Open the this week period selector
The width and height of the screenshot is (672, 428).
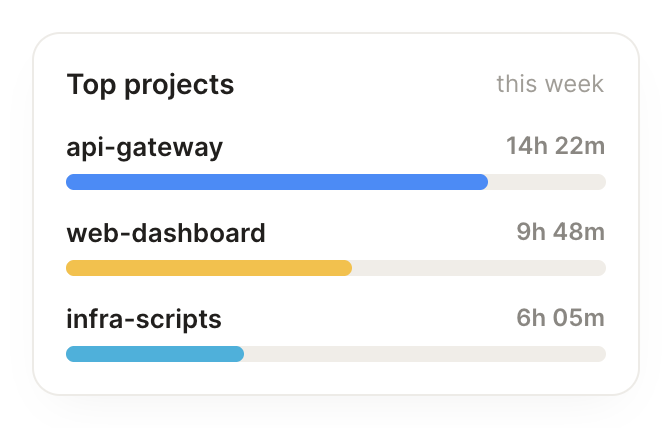(x=550, y=84)
